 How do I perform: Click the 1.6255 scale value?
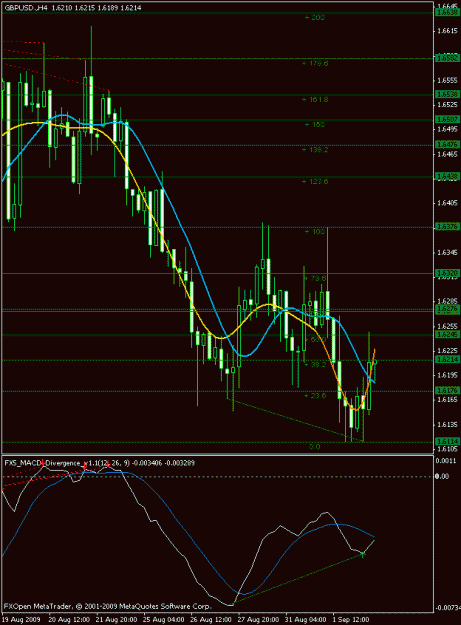447,326
